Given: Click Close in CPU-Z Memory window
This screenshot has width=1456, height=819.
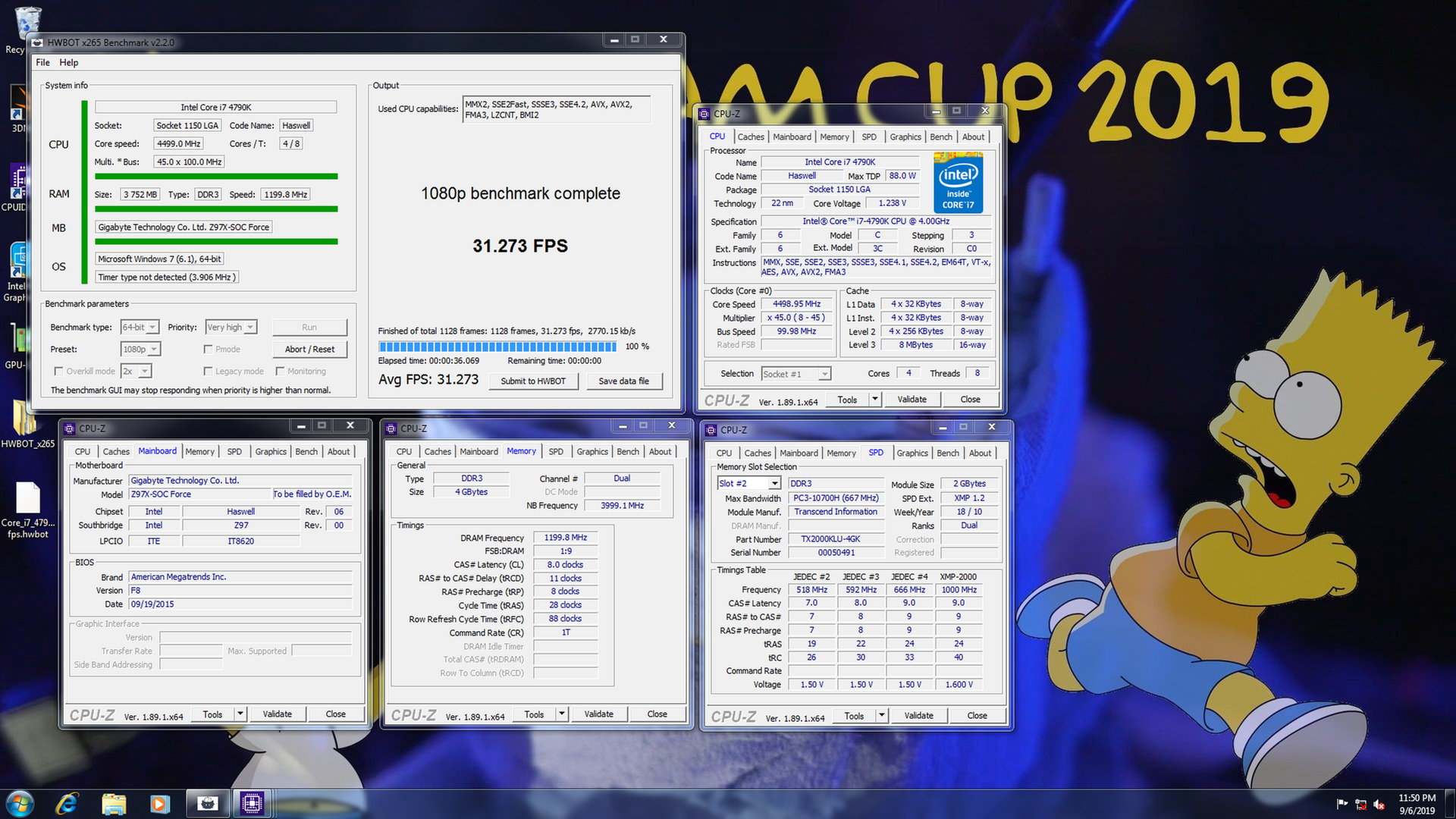Looking at the screenshot, I should point(657,714).
